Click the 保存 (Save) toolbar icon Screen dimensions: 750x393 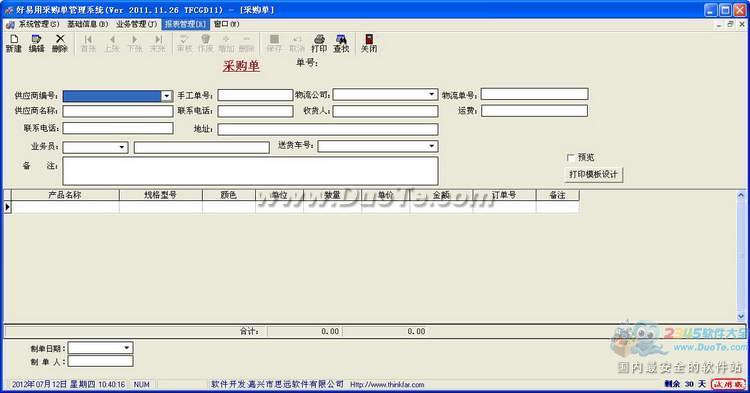274,43
